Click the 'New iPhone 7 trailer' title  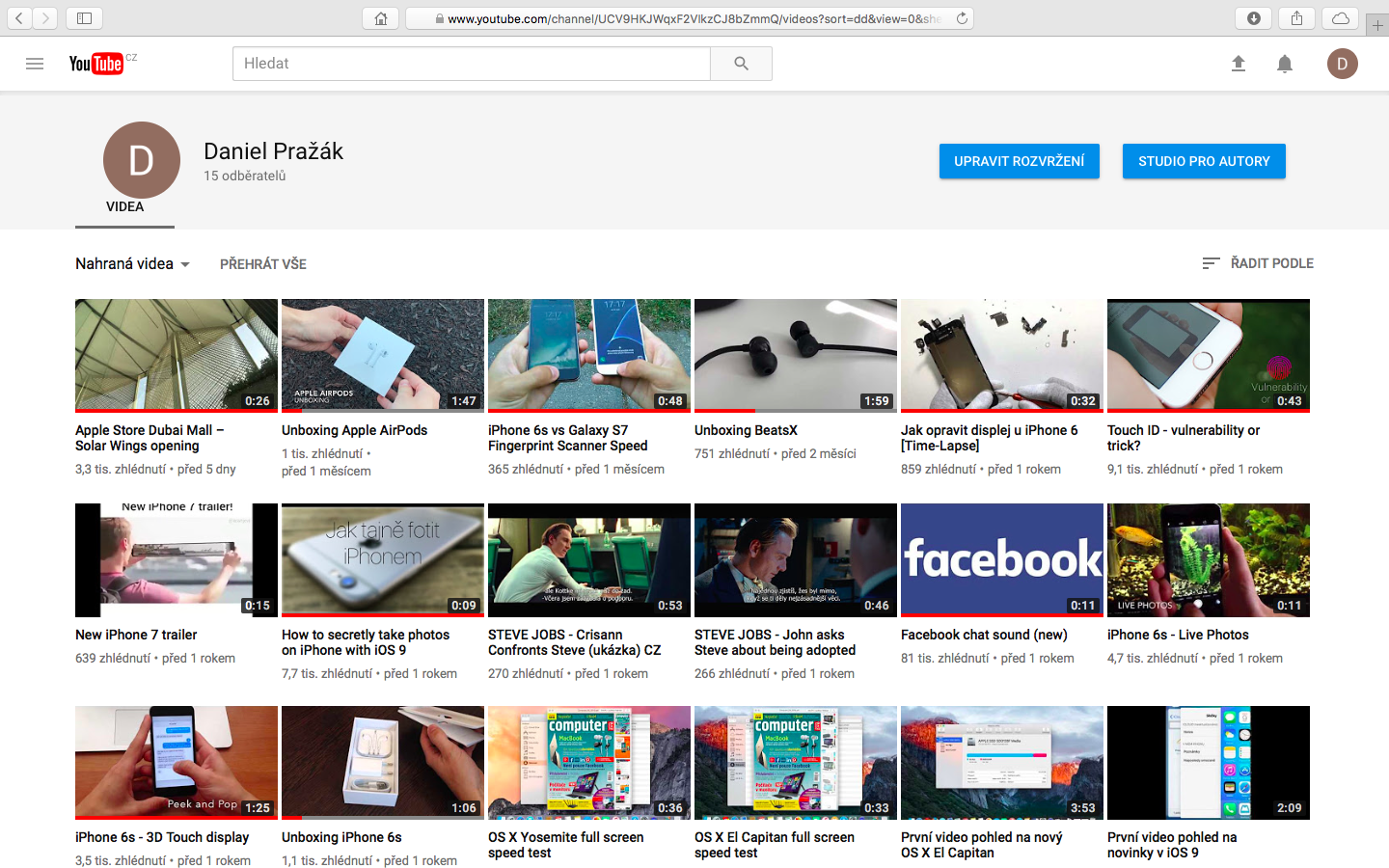click(x=136, y=635)
